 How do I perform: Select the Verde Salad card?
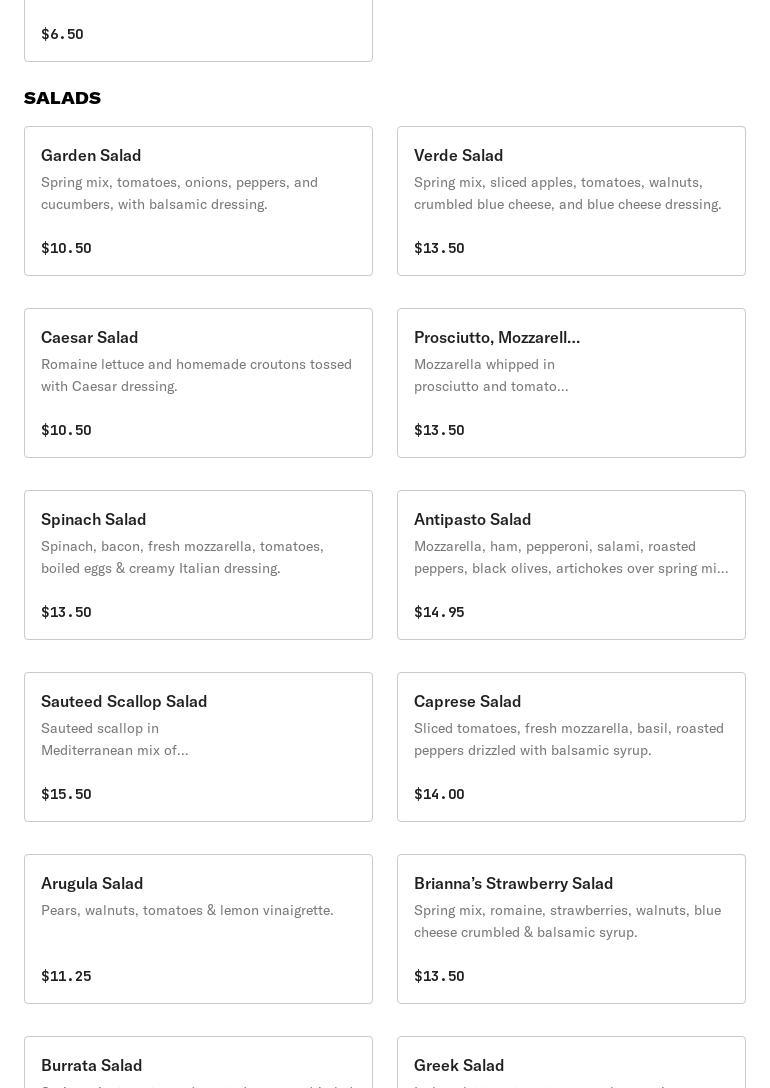click(571, 201)
